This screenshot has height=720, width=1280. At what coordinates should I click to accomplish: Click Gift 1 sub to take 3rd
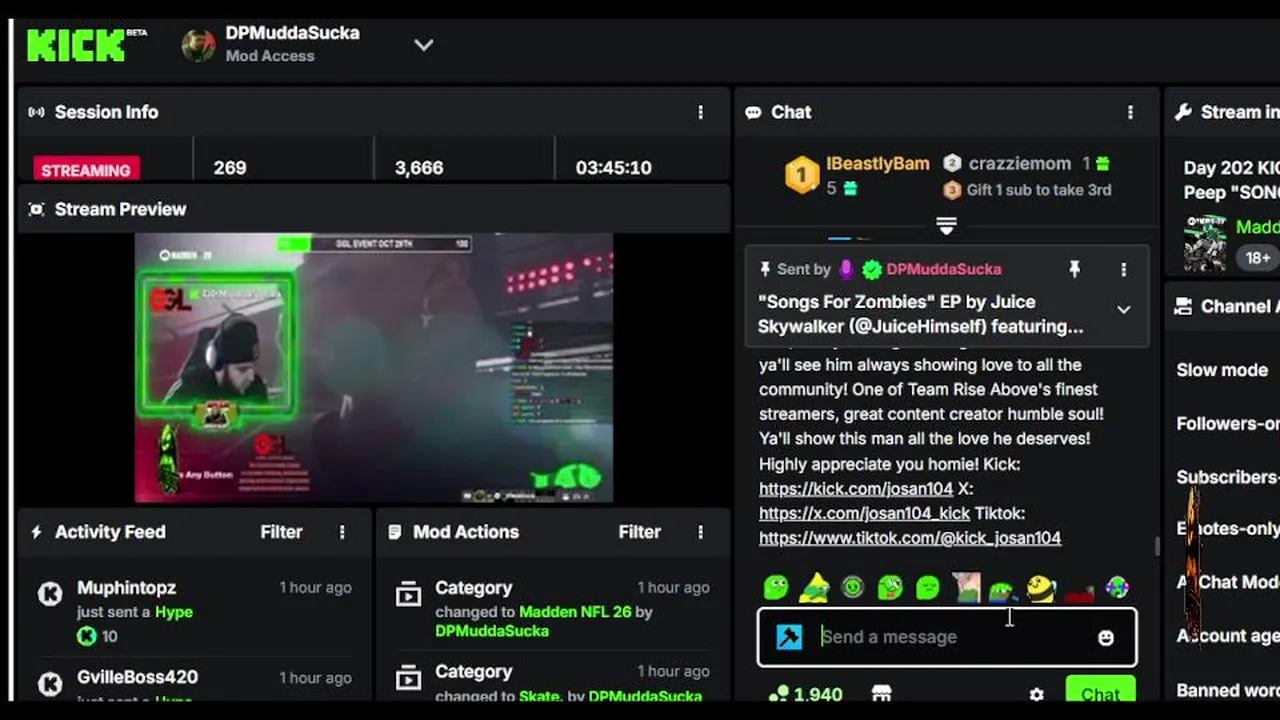tap(1039, 190)
